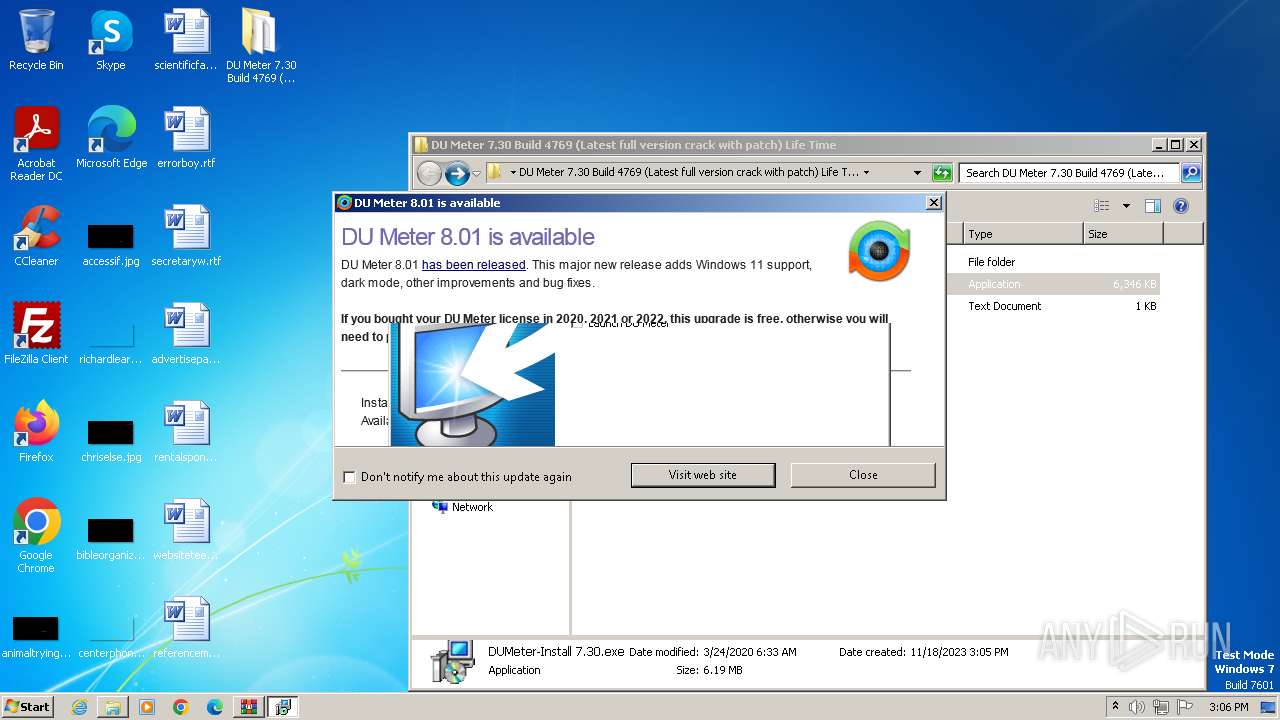
Task: Click the 3:06 PM taskbar clock
Action: [1228, 707]
